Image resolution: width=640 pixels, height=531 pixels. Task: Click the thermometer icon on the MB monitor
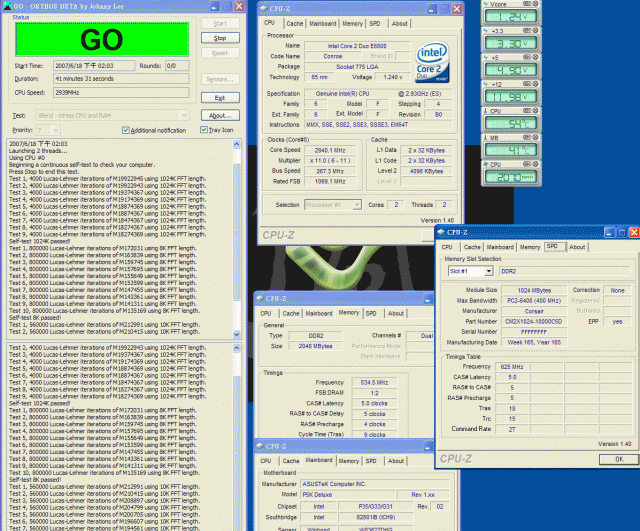(x=486, y=138)
